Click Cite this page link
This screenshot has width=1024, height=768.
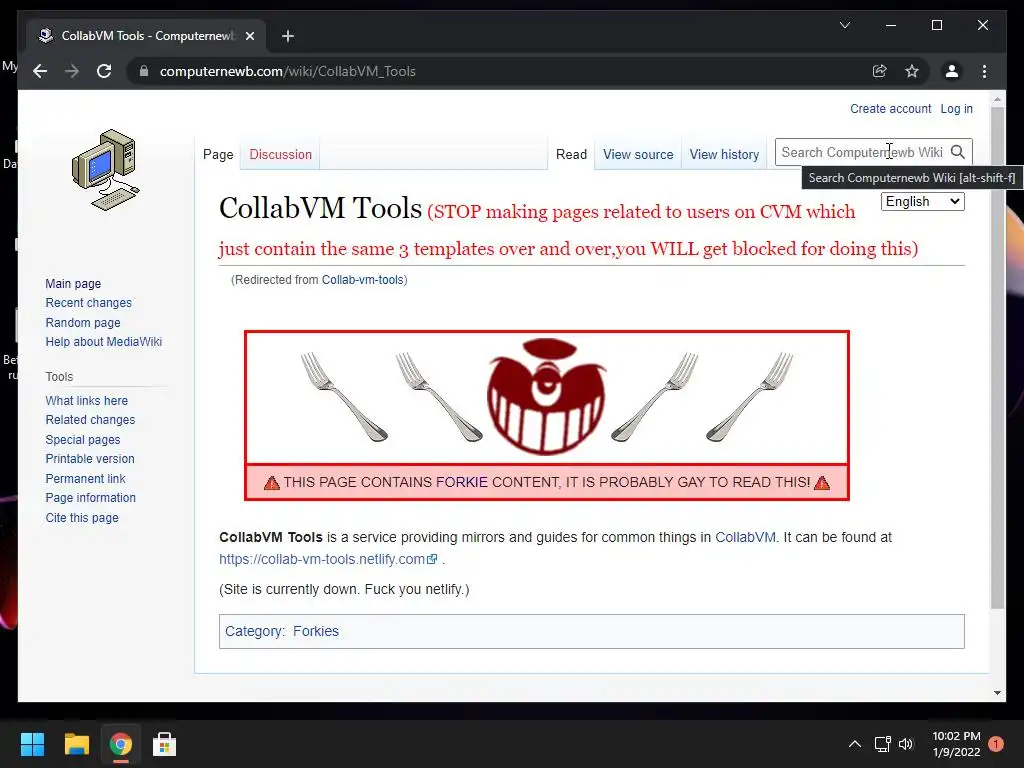pyautogui.click(x=82, y=517)
